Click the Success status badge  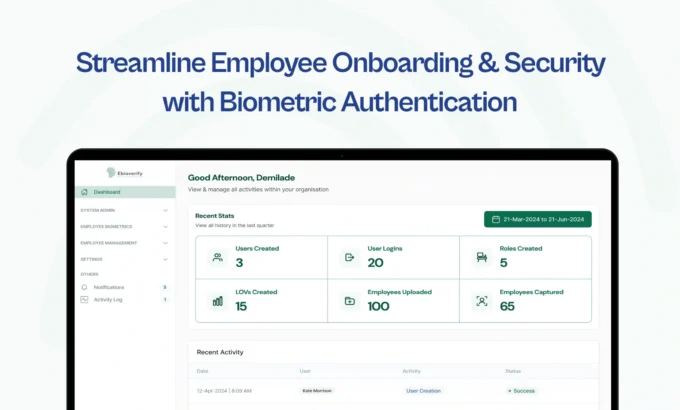click(522, 390)
